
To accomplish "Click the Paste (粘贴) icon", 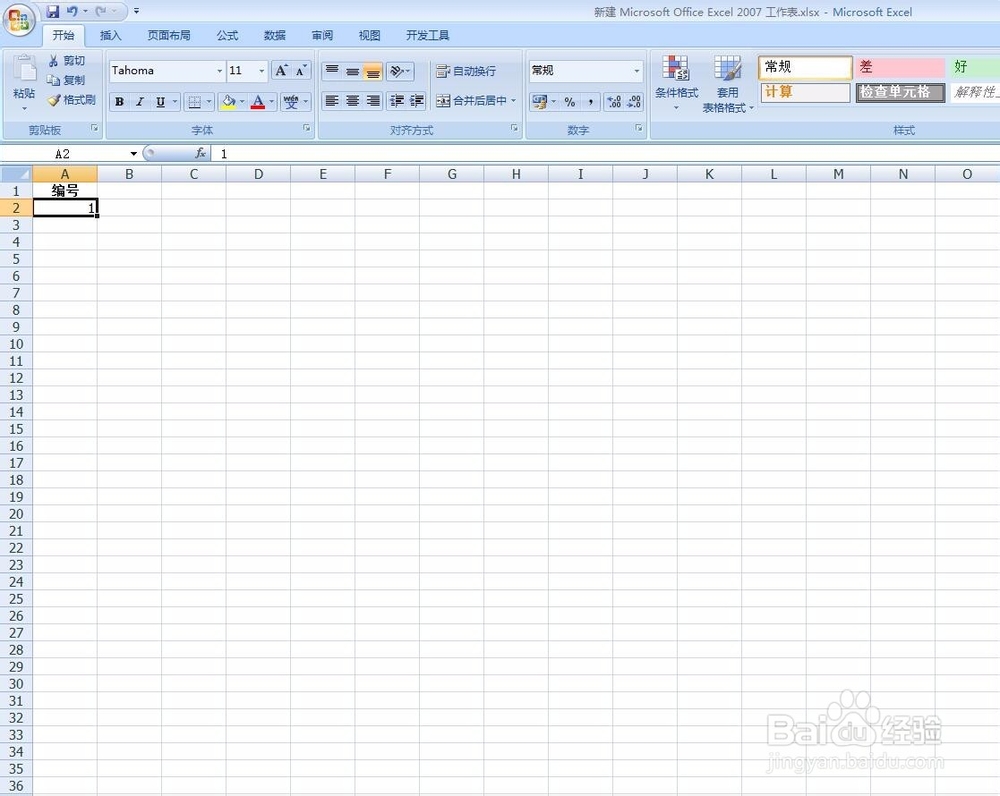I will (x=24, y=69).
